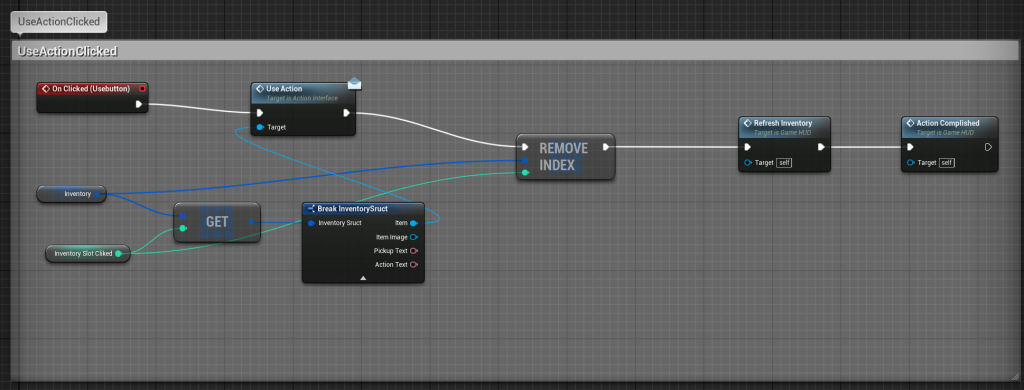Screen dimensions: 1024x390
Task: Select the UseActionClicked comment title bar
Action: point(516,51)
